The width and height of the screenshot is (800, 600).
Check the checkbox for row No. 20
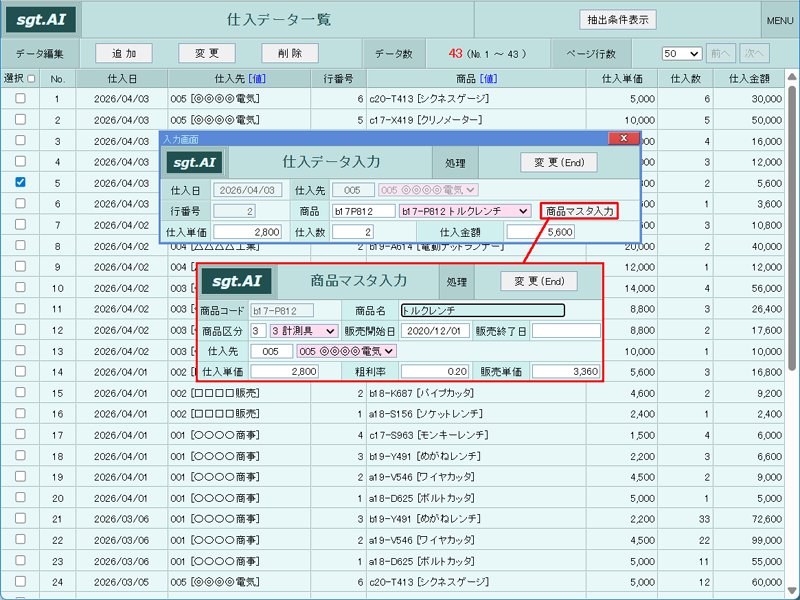click(20, 497)
